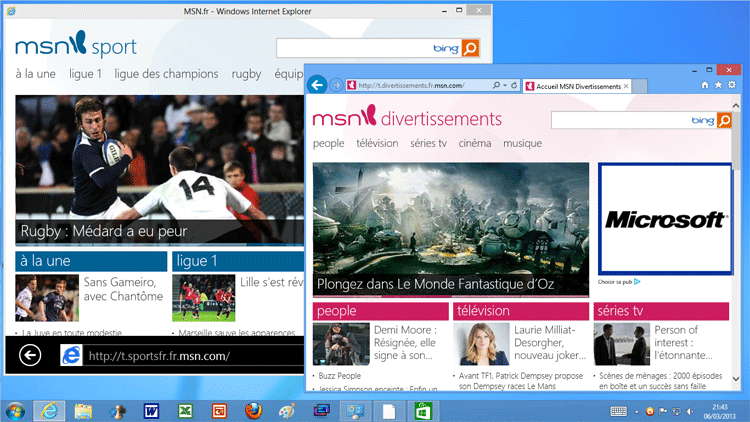750x422 pixels.
Task: Click the back arrow in the black Sport bar
Action: coord(30,355)
